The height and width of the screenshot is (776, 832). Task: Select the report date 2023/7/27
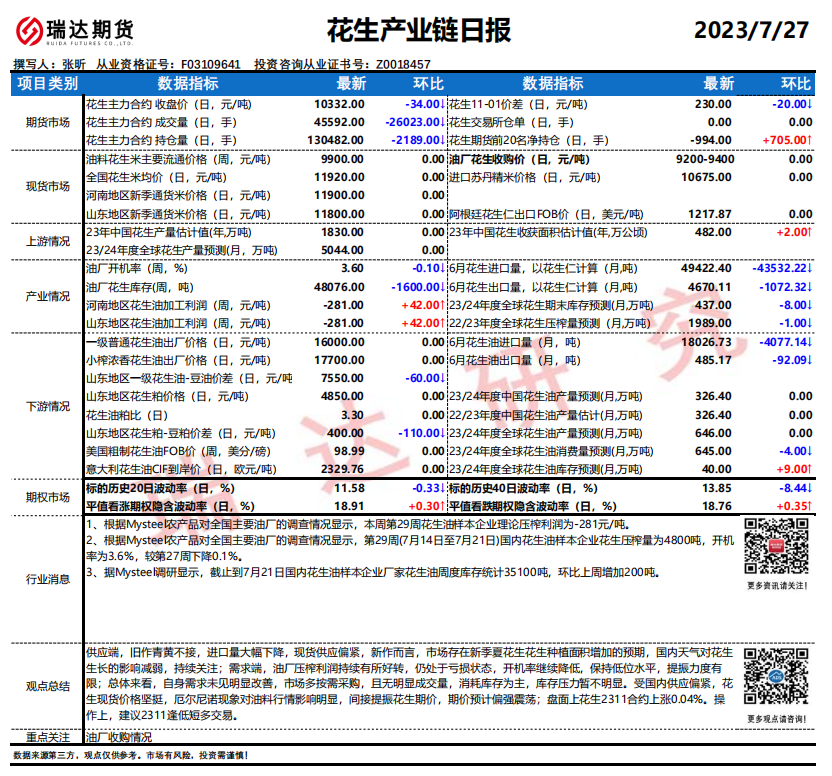point(750,30)
